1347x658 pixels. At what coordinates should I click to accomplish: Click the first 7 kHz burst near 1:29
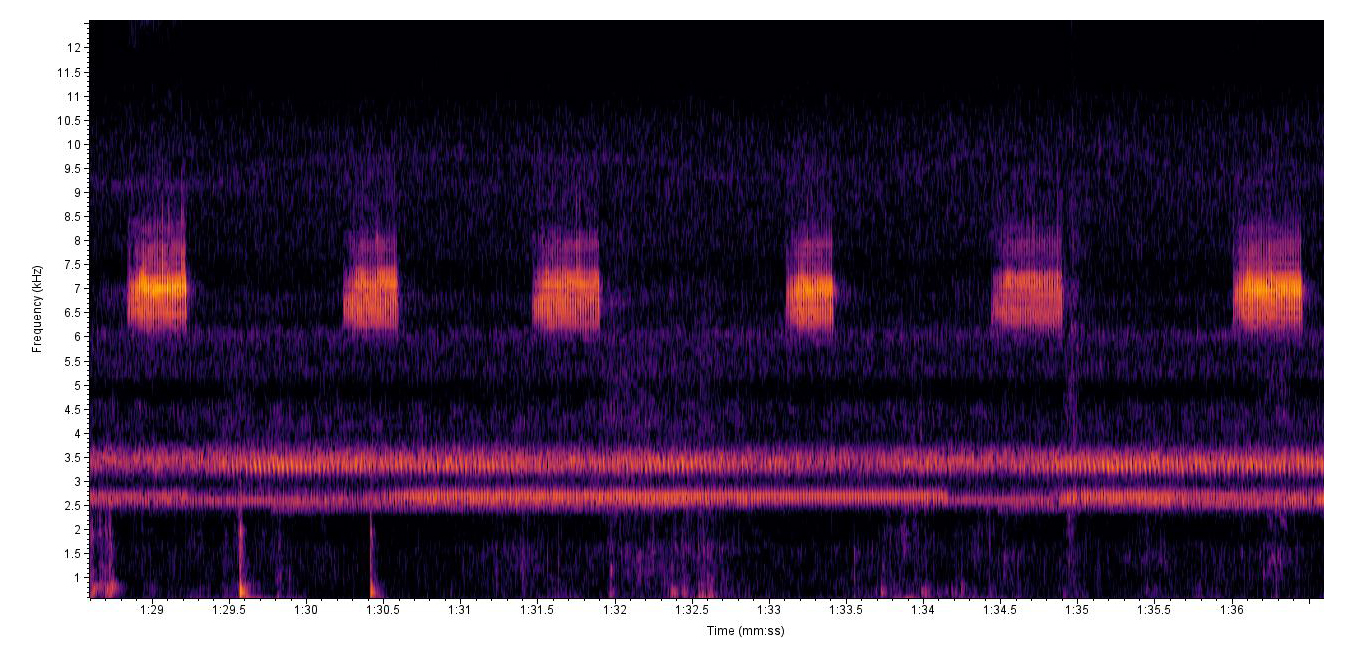[158, 287]
